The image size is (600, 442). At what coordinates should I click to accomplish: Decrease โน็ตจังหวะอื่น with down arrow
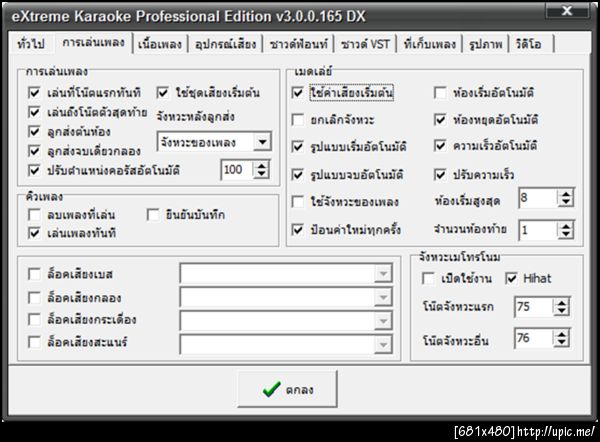561,343
